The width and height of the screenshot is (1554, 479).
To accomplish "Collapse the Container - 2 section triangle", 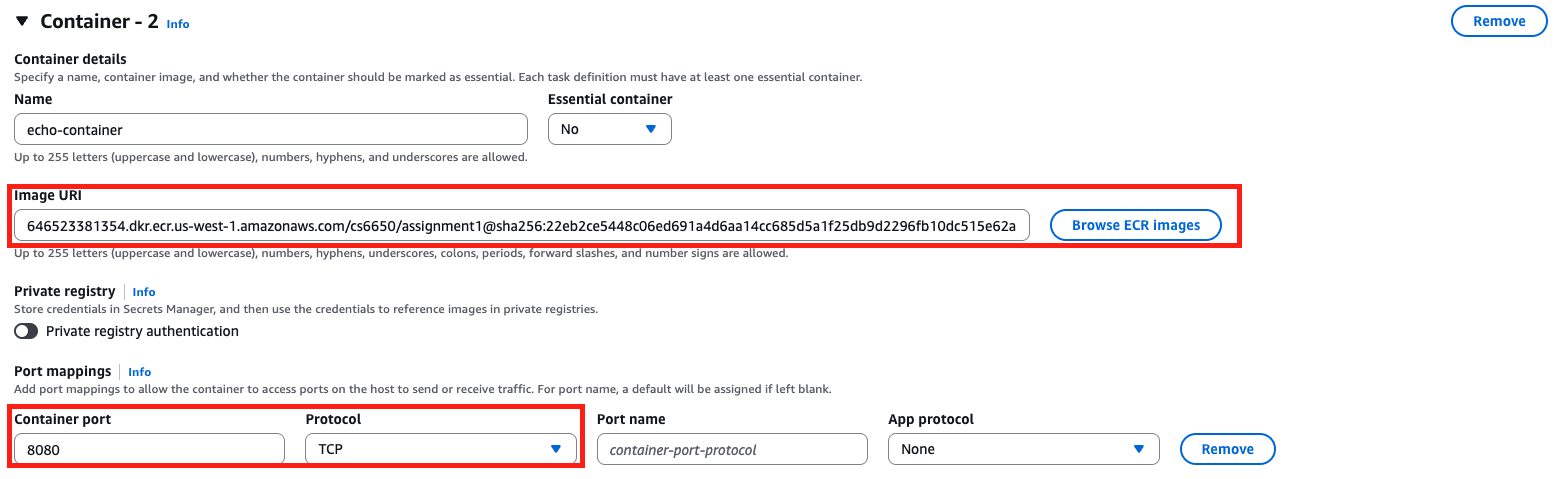I will (22, 21).
